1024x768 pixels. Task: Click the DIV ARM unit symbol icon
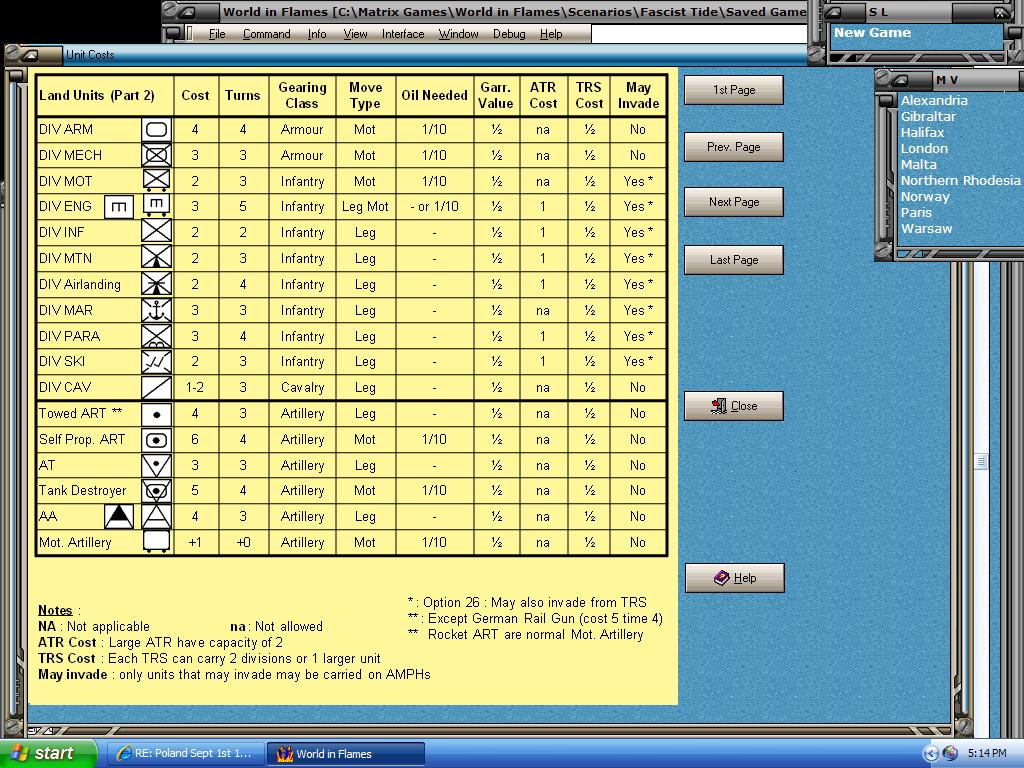pyautogui.click(x=157, y=129)
